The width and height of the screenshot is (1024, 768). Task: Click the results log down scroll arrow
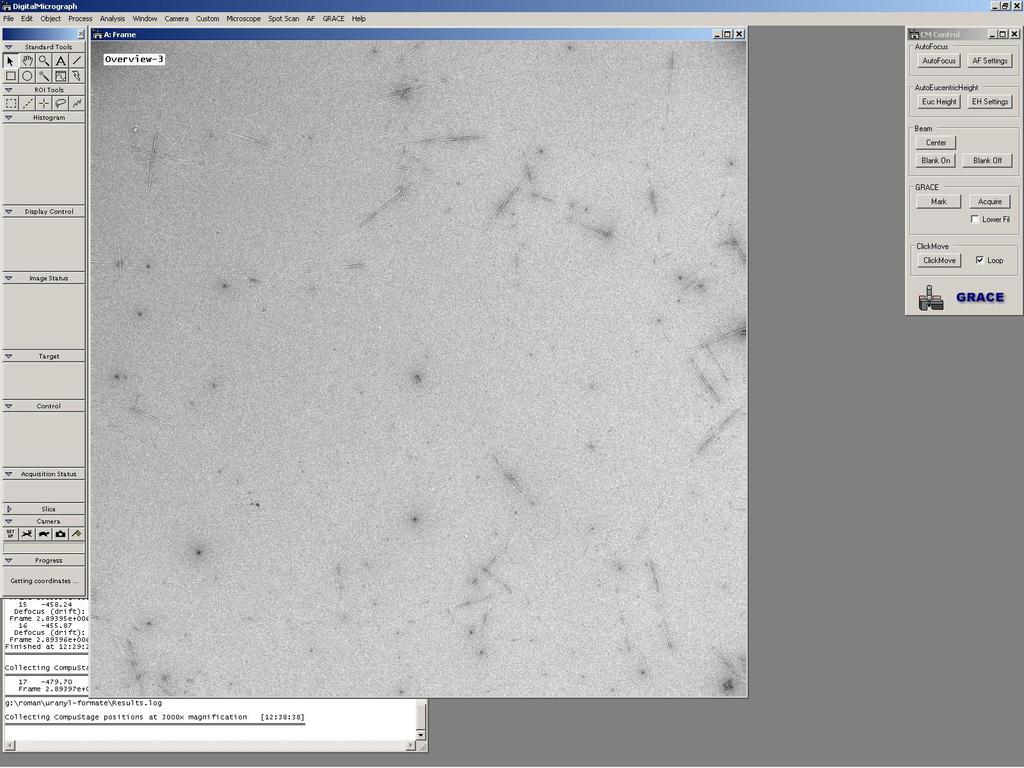[x=421, y=735]
